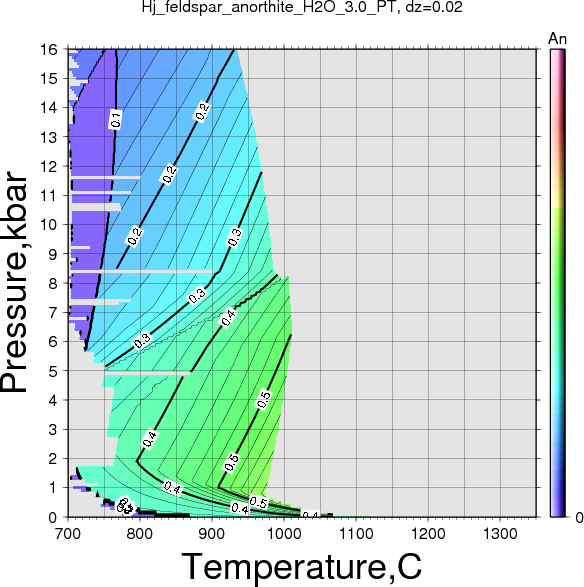Screen dimensions: 584x587
Task: Click pressure axis tick label 8
Action: tap(54, 283)
